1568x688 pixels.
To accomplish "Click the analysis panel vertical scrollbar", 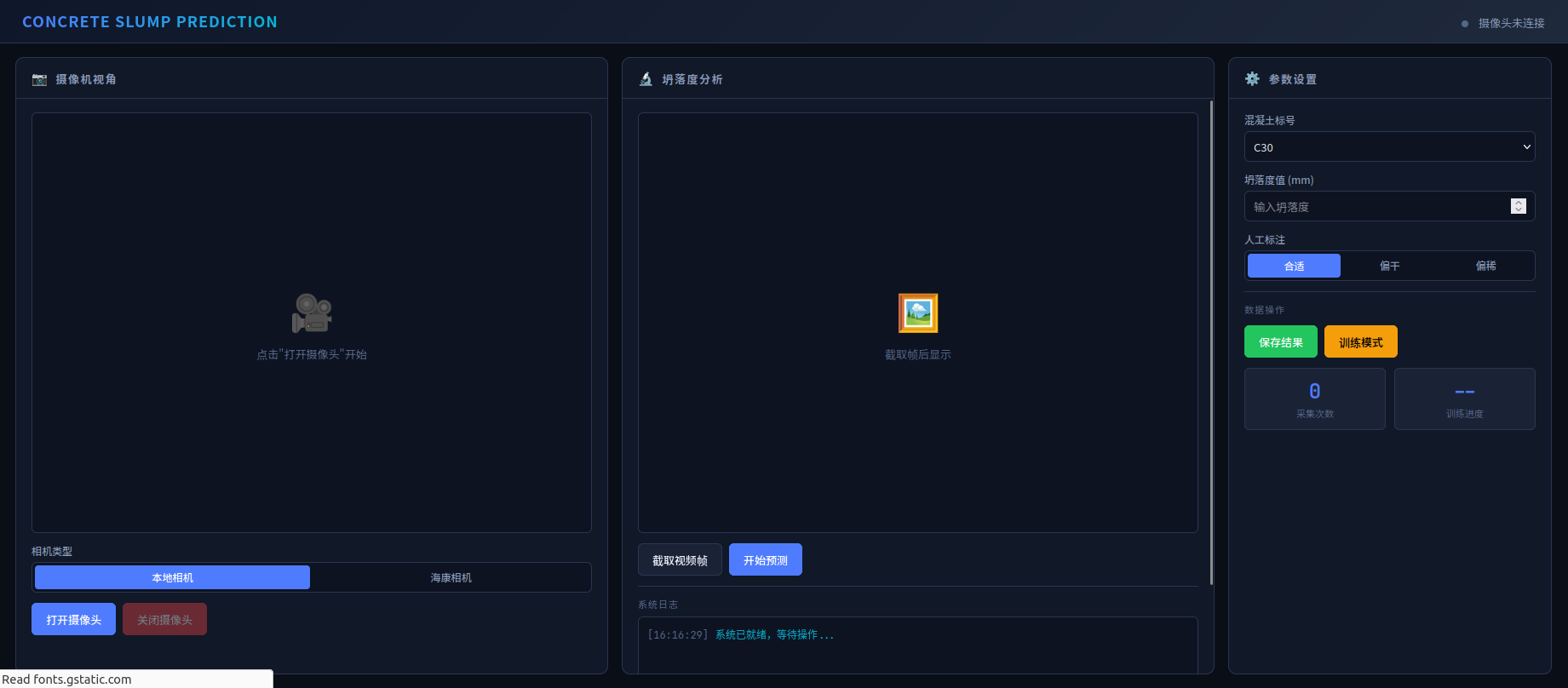I will click(x=1211, y=342).
